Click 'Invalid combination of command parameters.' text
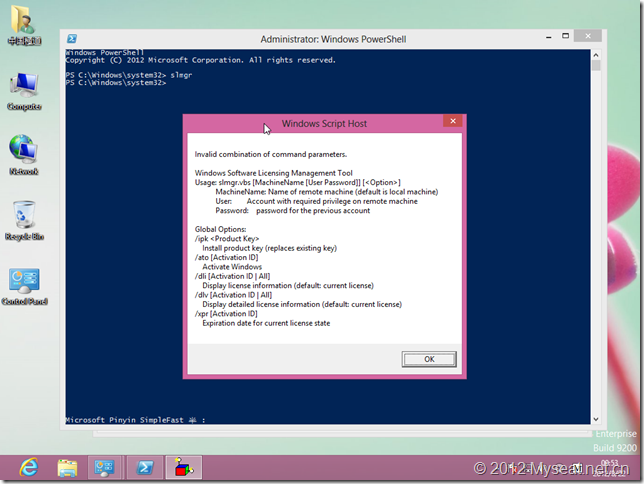Viewport: 644px width, 484px height. pyautogui.click(x=271, y=154)
